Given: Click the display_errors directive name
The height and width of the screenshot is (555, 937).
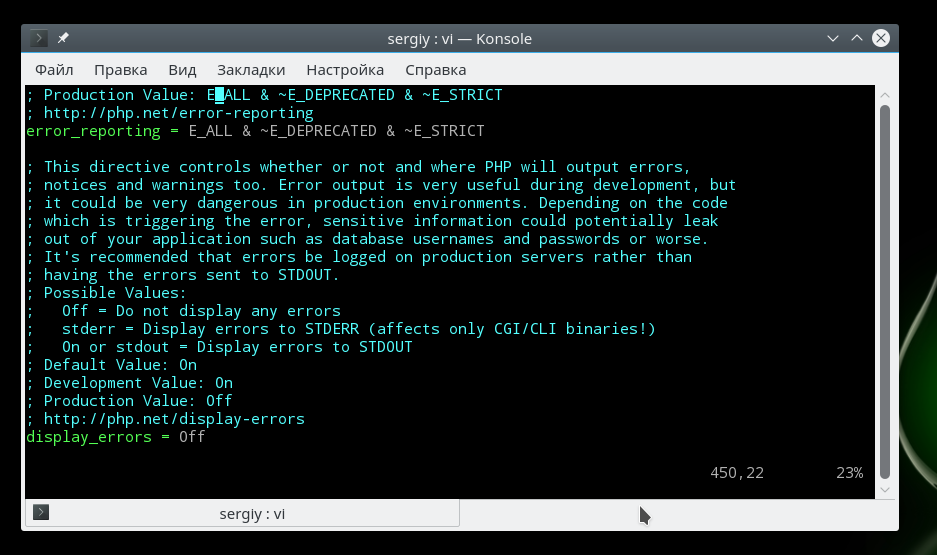Looking at the screenshot, I should click(88, 437).
